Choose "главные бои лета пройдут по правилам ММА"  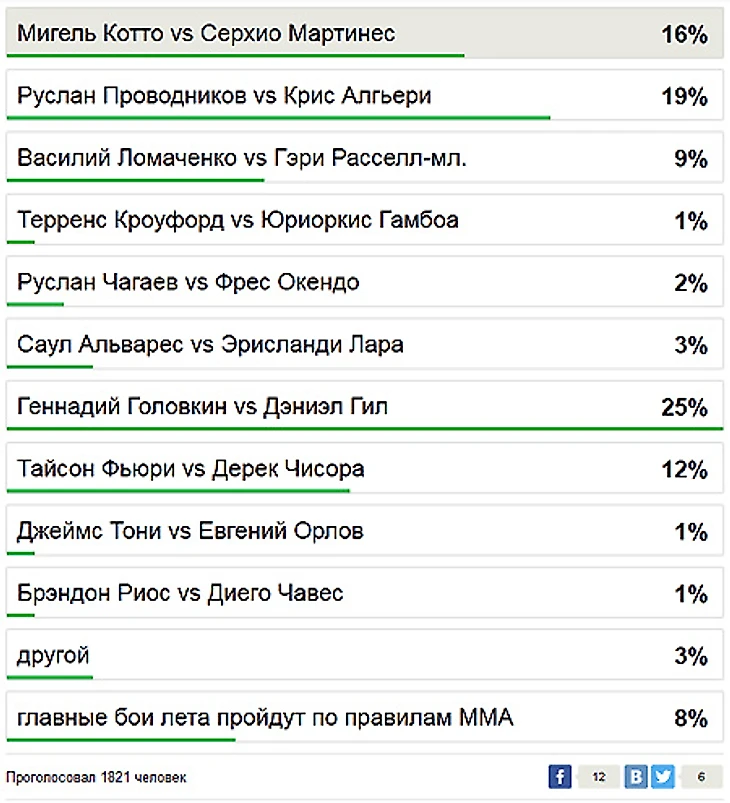click(265, 717)
